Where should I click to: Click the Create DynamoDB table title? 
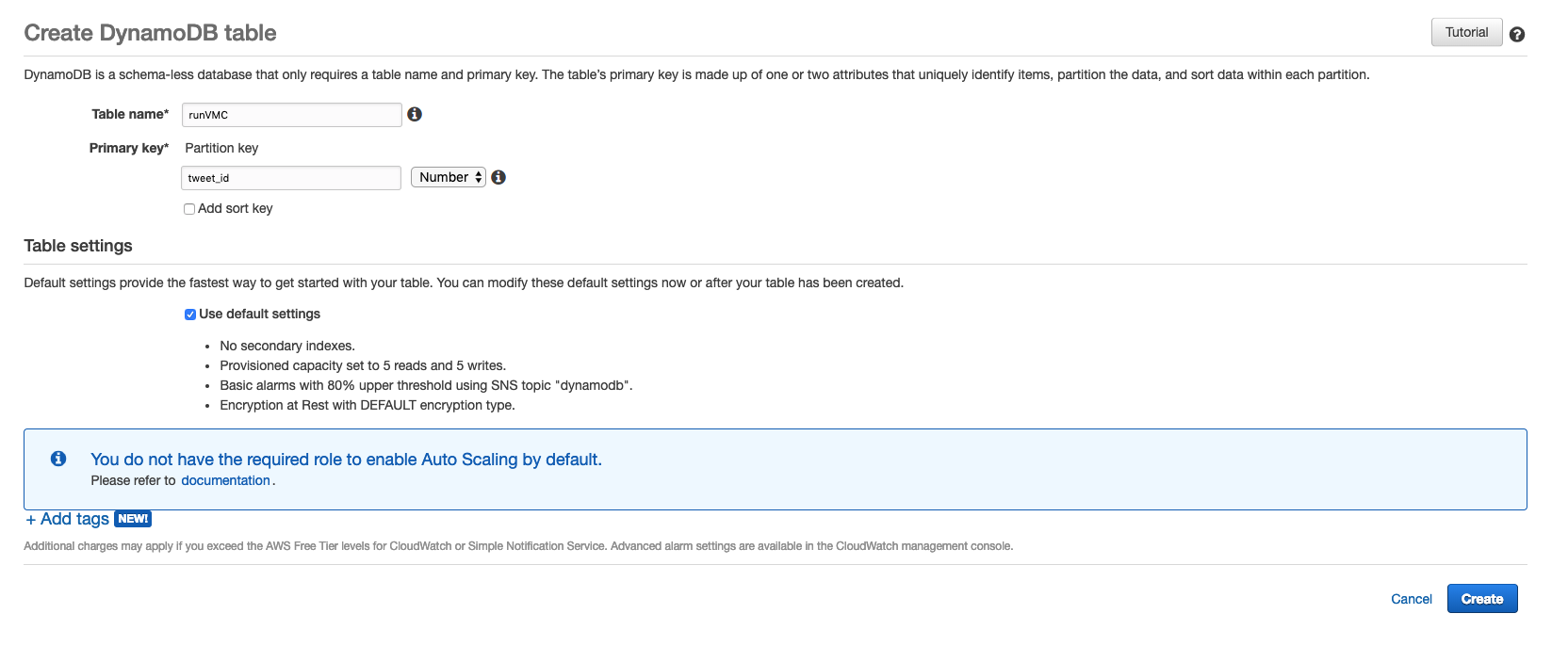click(x=150, y=33)
